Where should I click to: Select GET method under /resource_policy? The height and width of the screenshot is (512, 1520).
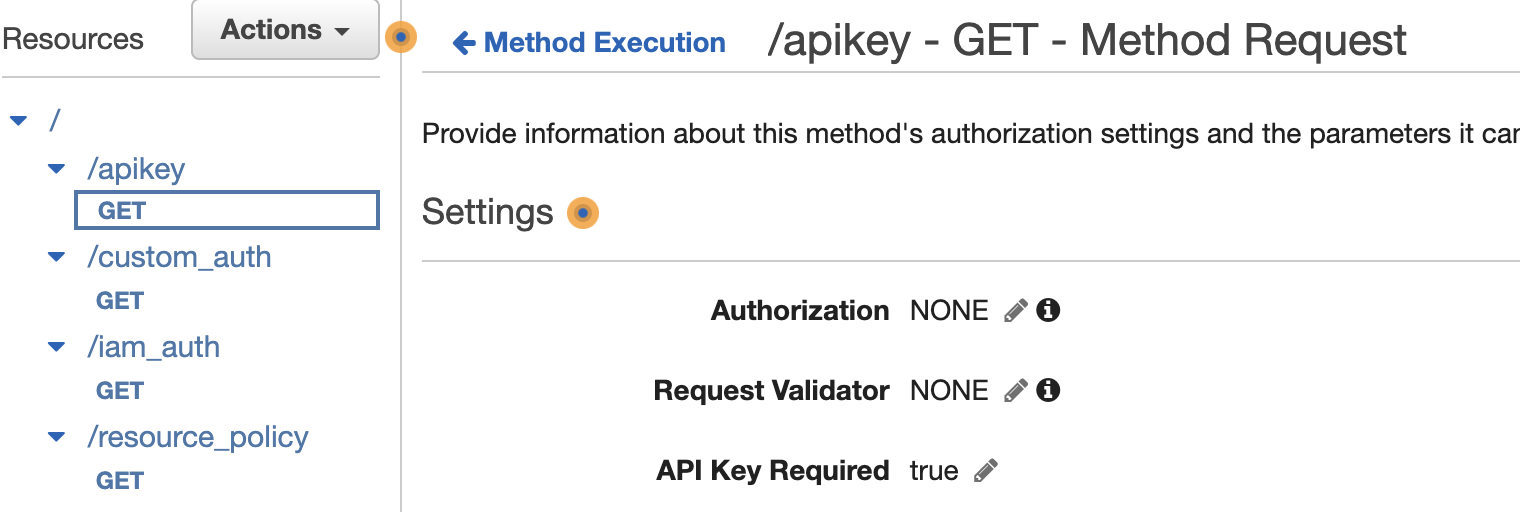tap(120, 481)
